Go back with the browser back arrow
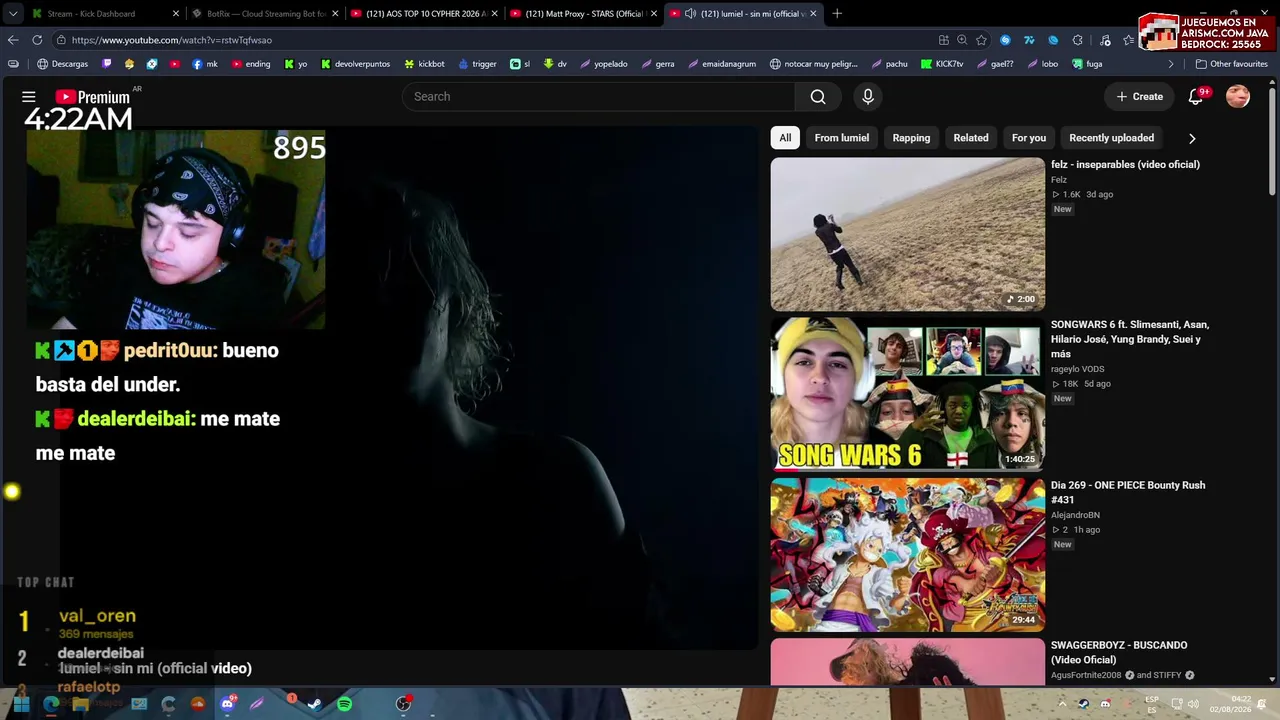Viewport: 1280px width, 720px height. [x=13, y=40]
